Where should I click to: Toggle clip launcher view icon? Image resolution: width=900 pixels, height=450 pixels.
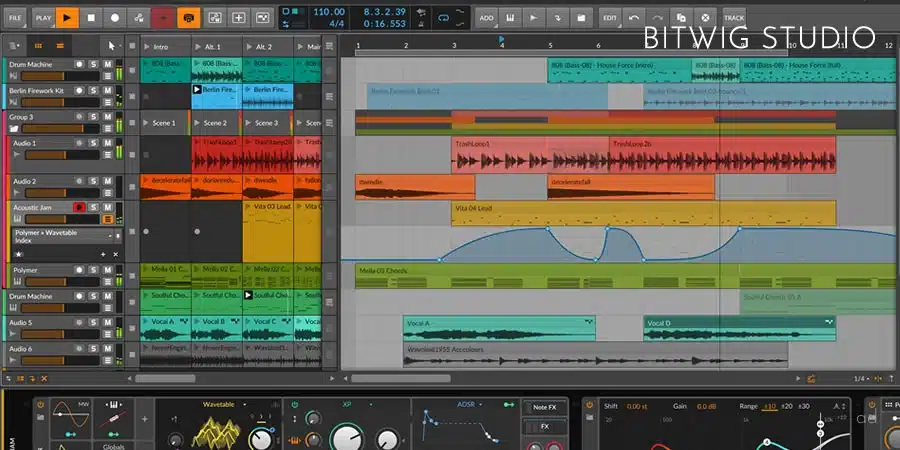(38, 45)
